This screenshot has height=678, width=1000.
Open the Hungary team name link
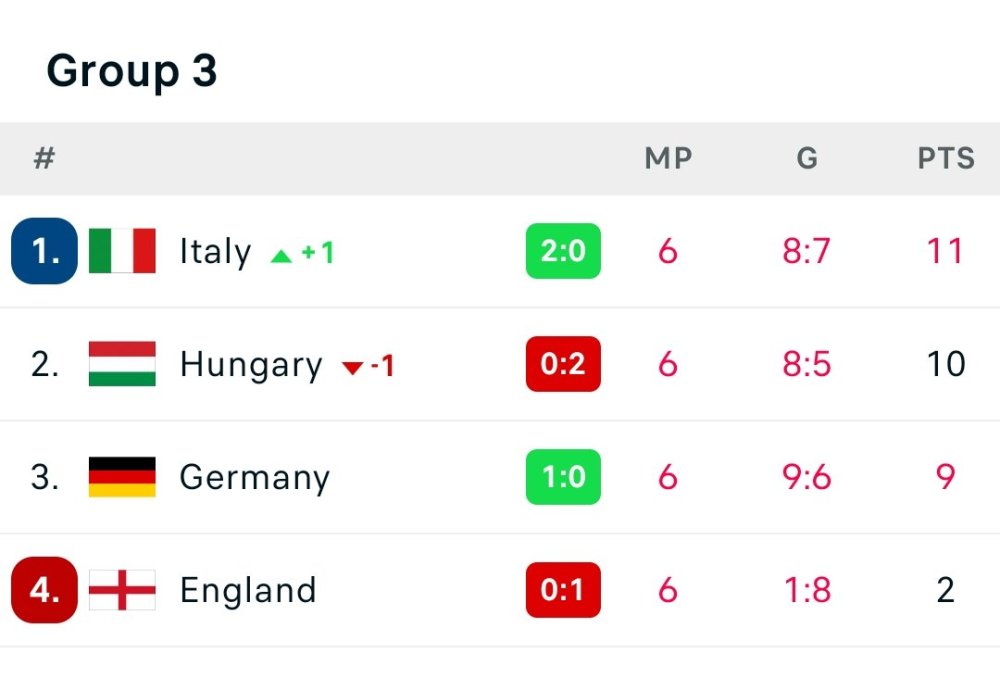click(251, 364)
